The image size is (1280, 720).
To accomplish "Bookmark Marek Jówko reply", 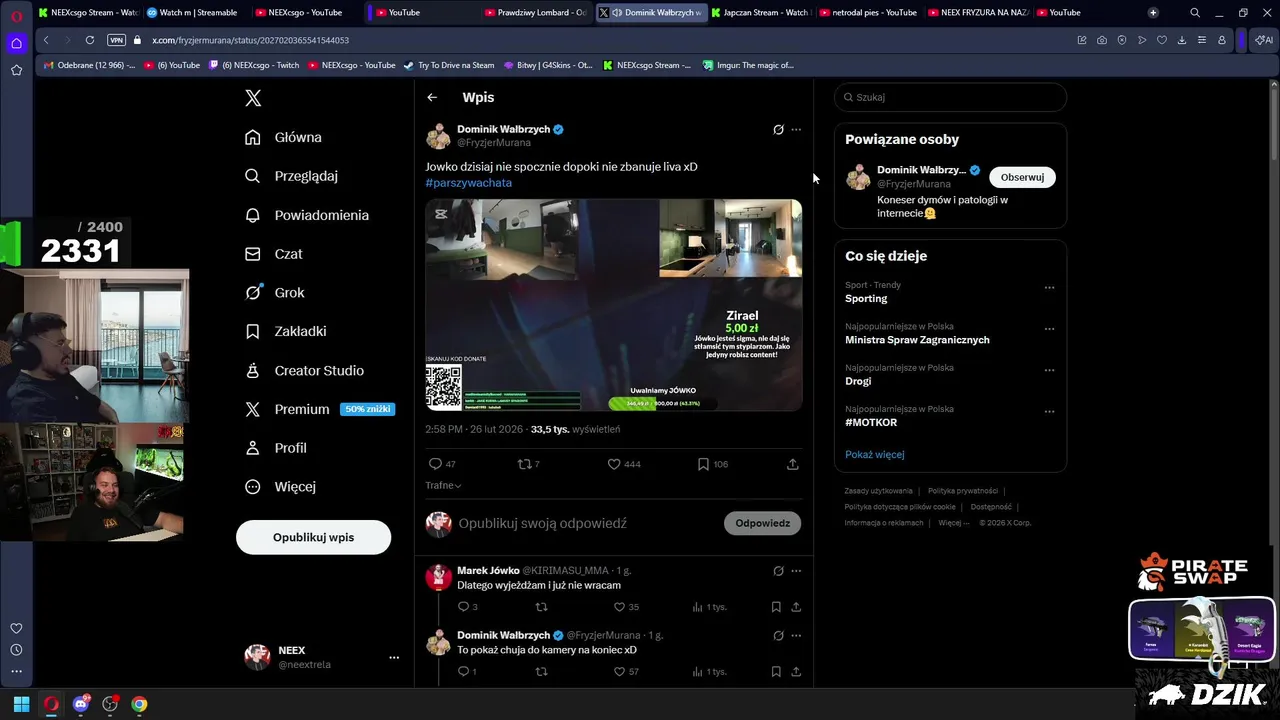I will pyautogui.click(x=776, y=607).
